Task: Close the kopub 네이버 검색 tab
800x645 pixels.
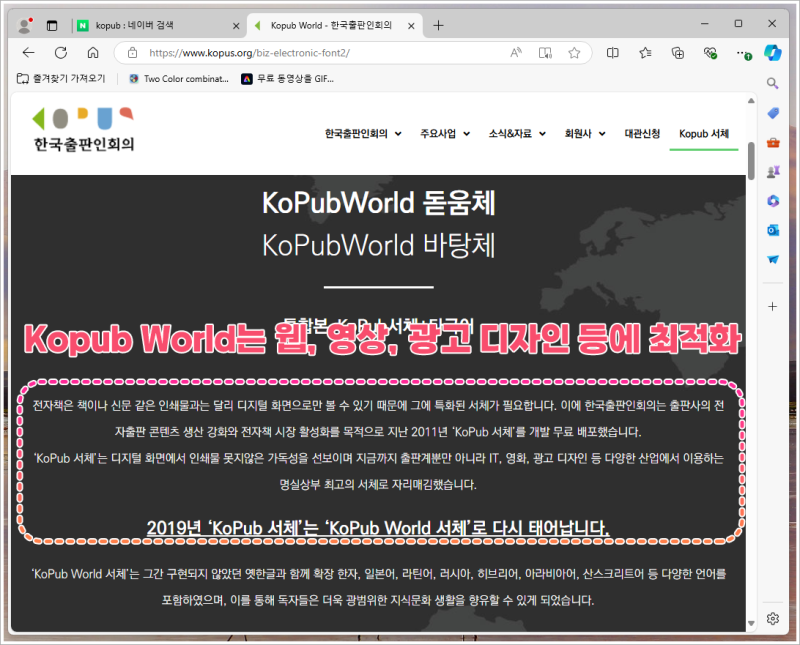Action: [236, 26]
